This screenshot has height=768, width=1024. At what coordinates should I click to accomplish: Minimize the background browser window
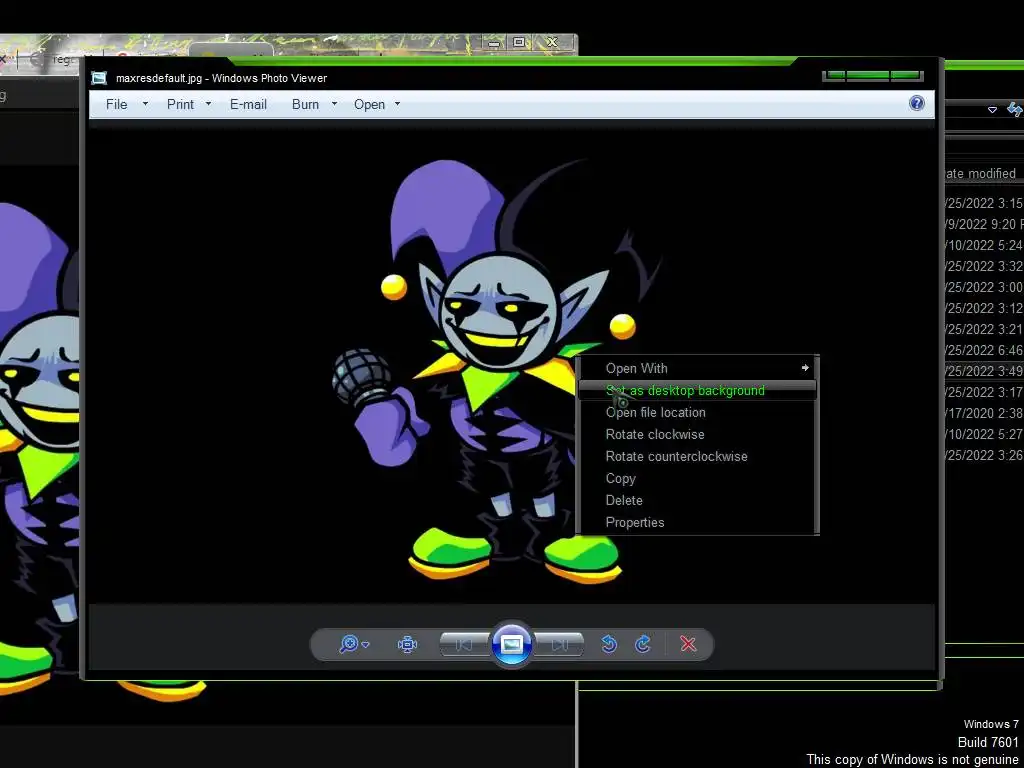[x=494, y=42]
